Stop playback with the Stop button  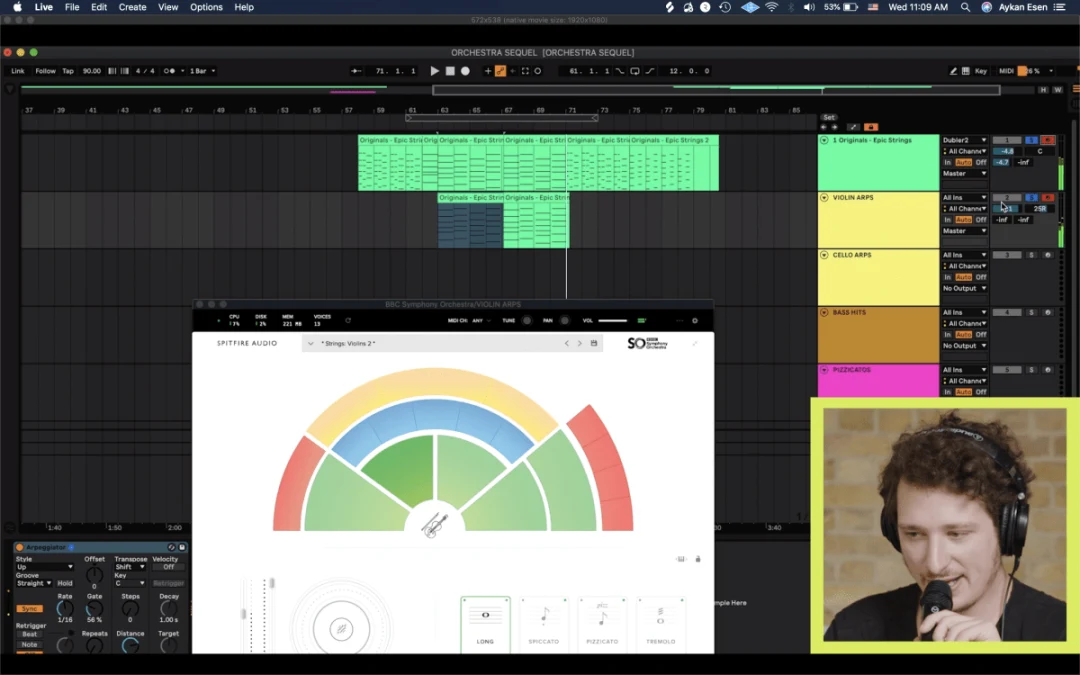pos(450,71)
